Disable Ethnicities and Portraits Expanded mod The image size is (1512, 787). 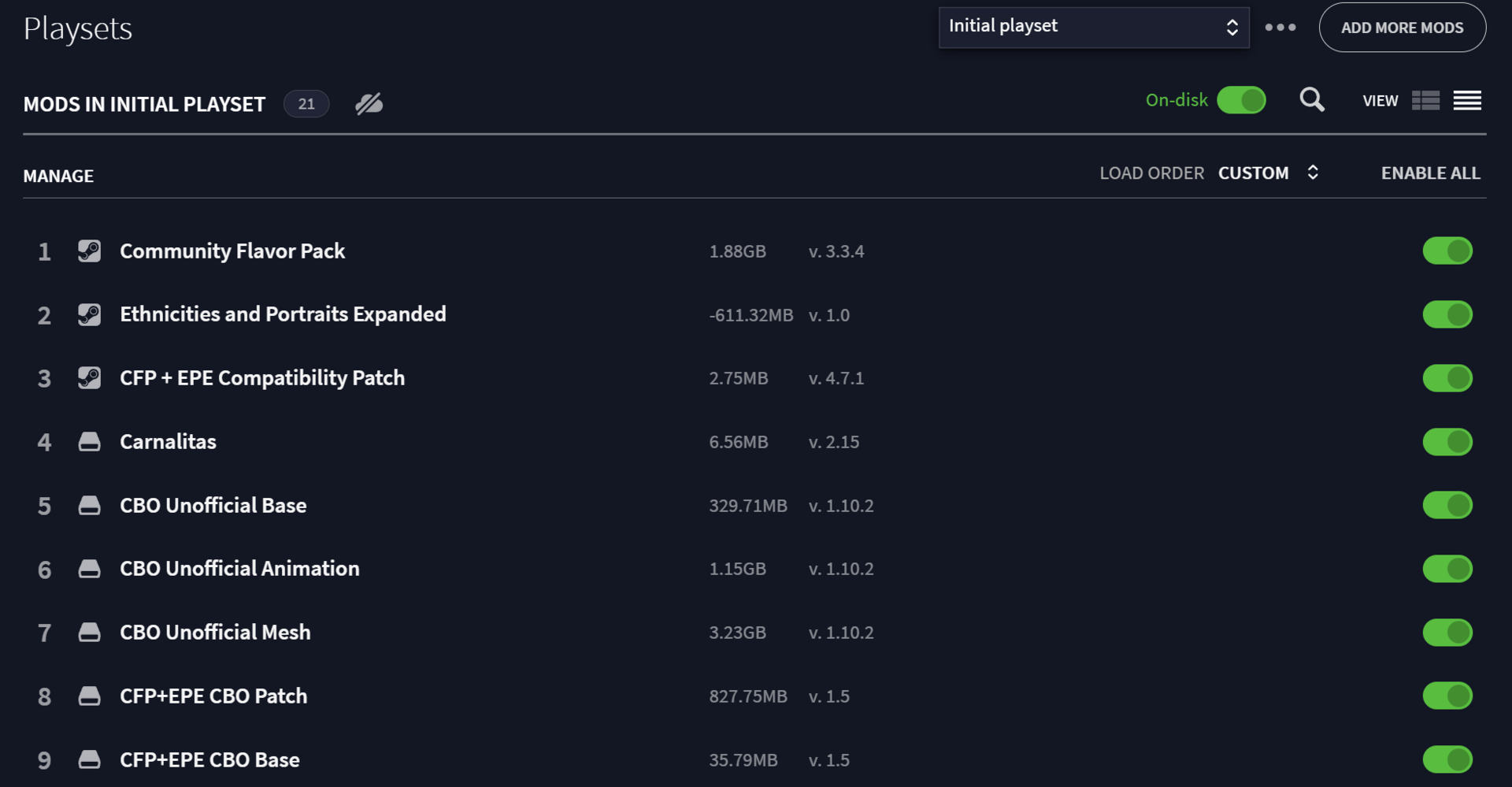(x=1447, y=315)
